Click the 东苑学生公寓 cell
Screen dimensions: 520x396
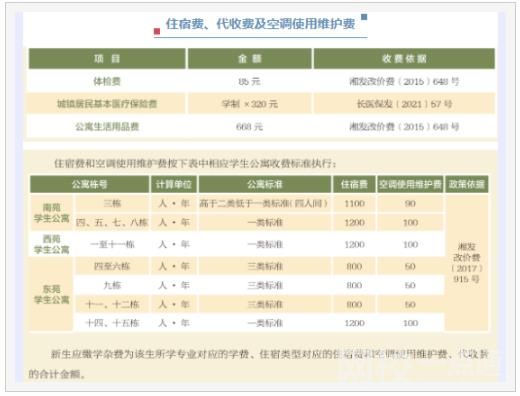[51, 294]
